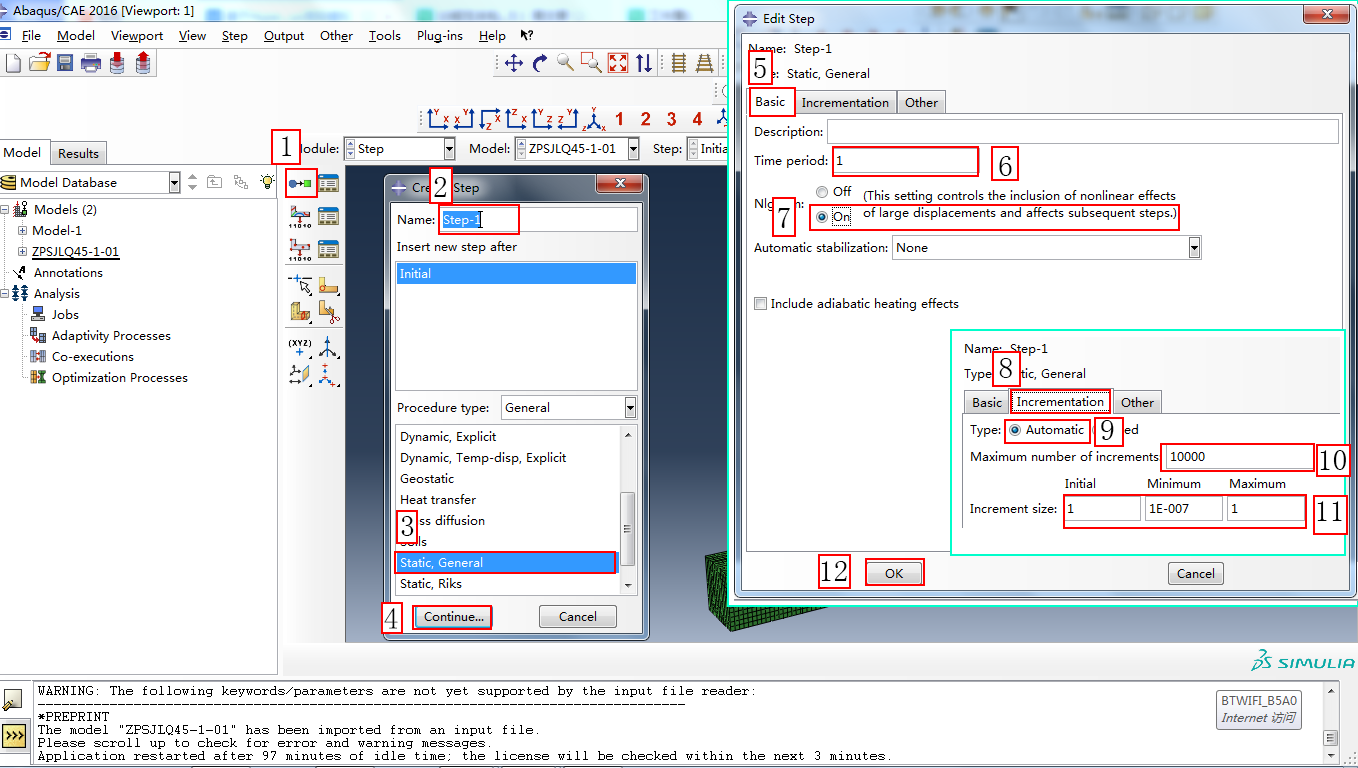This screenshot has width=1358, height=768.
Task: Click the step Name input field
Action: (x=538, y=220)
